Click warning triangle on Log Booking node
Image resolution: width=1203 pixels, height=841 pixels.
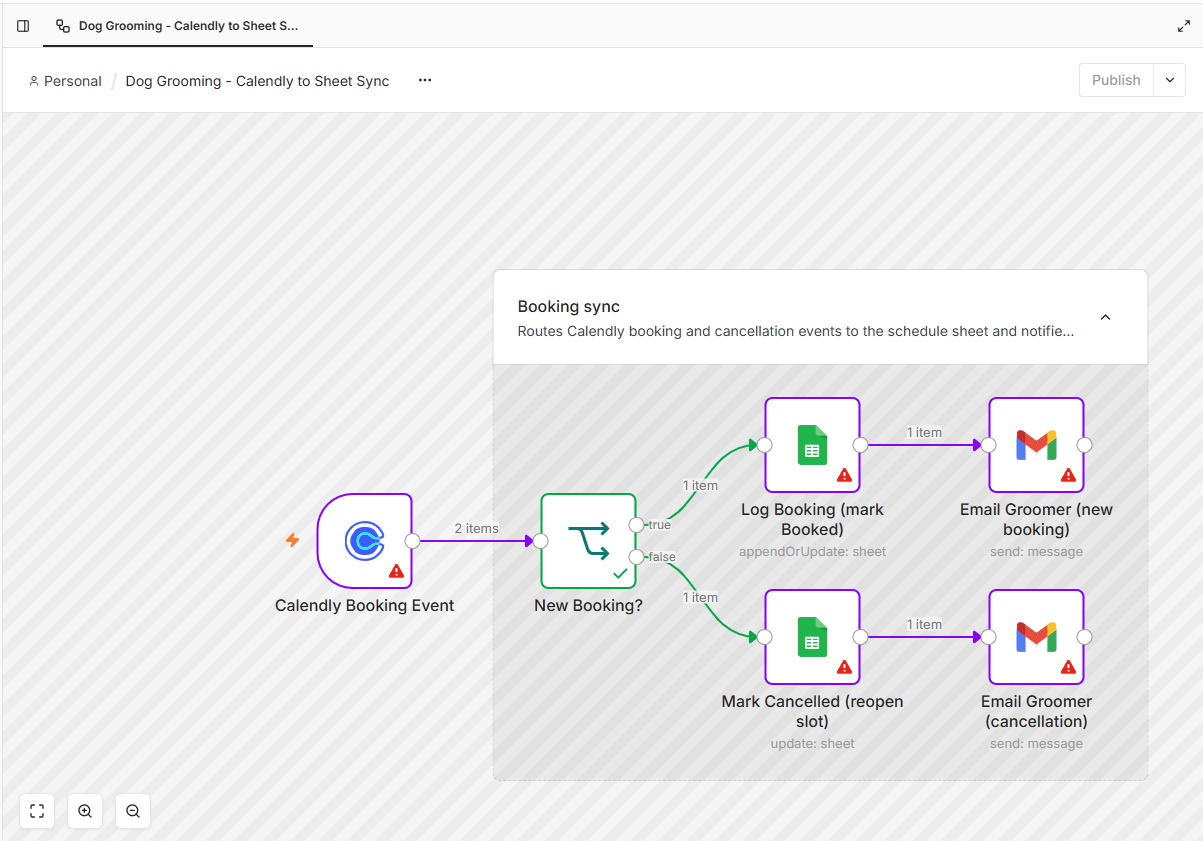point(844,476)
